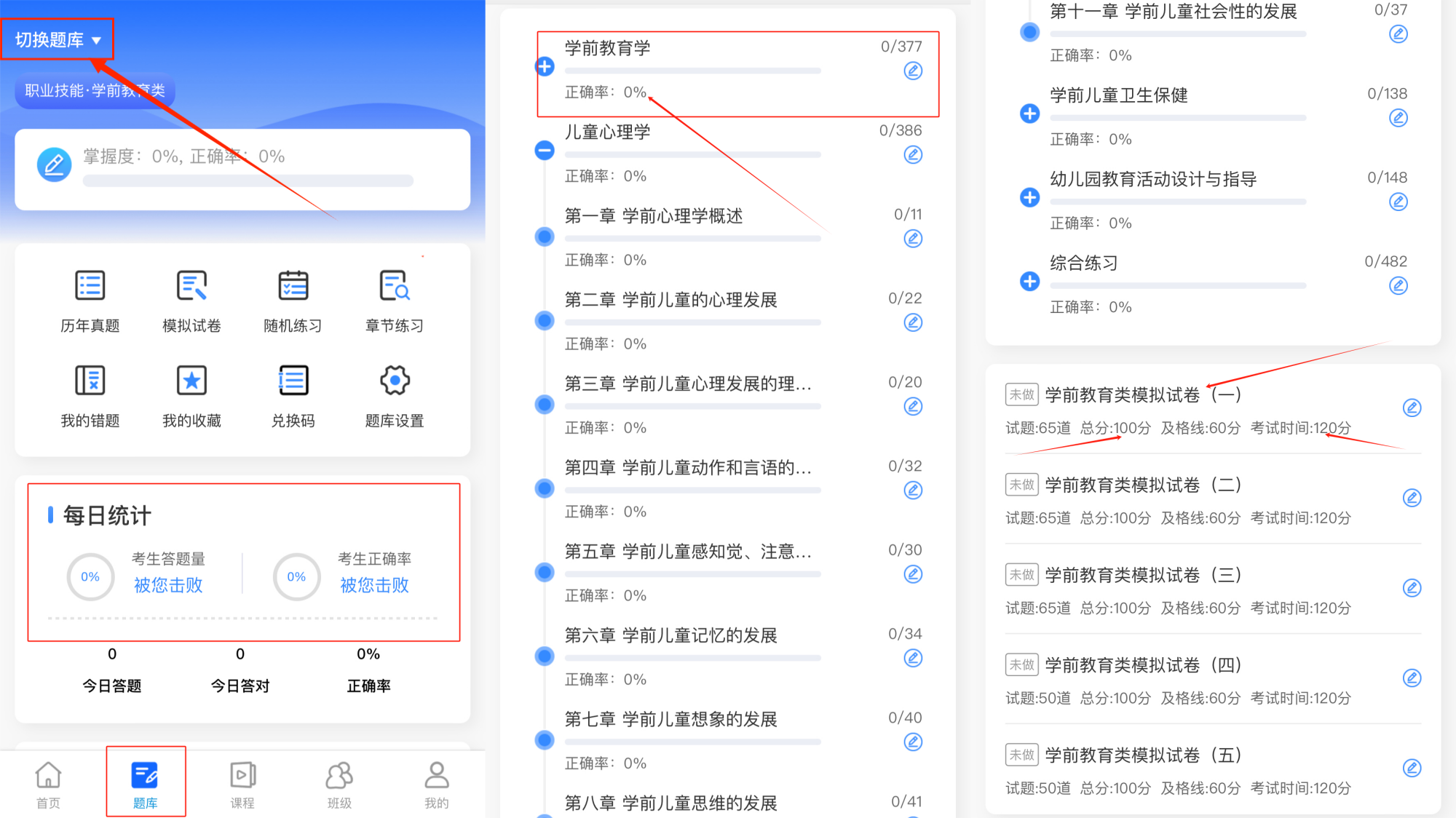Tap edit icon for 第十一章 chapter
The image size is (1456, 818).
pos(1398,33)
